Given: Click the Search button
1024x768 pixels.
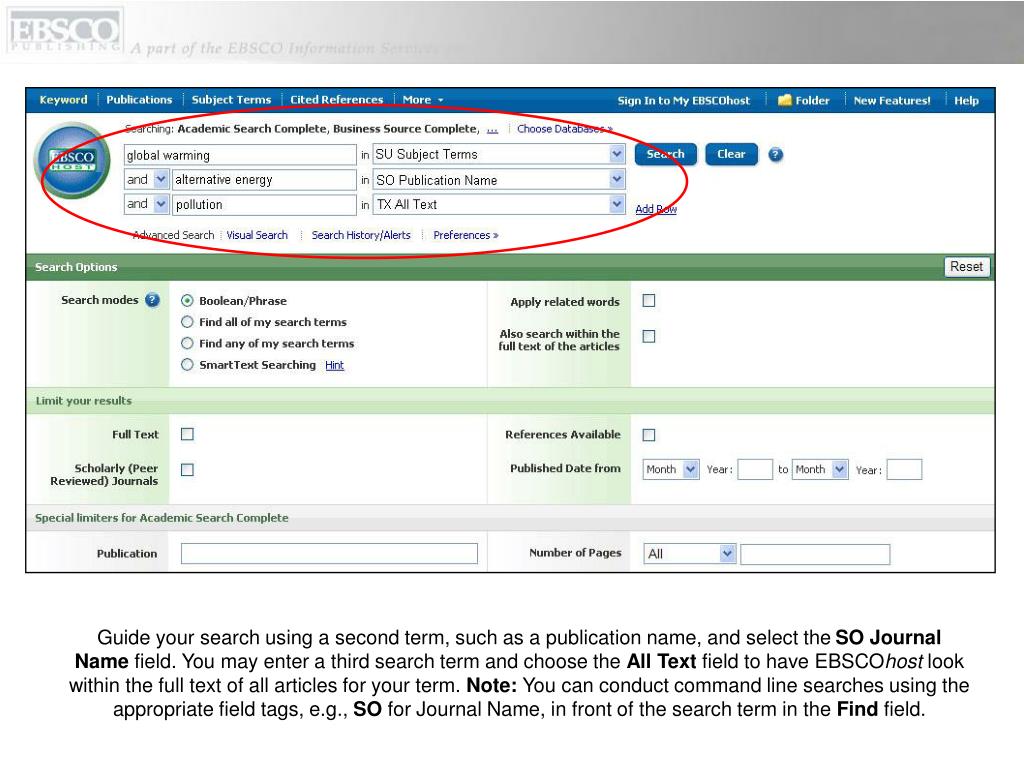Looking at the screenshot, I should (x=665, y=154).
